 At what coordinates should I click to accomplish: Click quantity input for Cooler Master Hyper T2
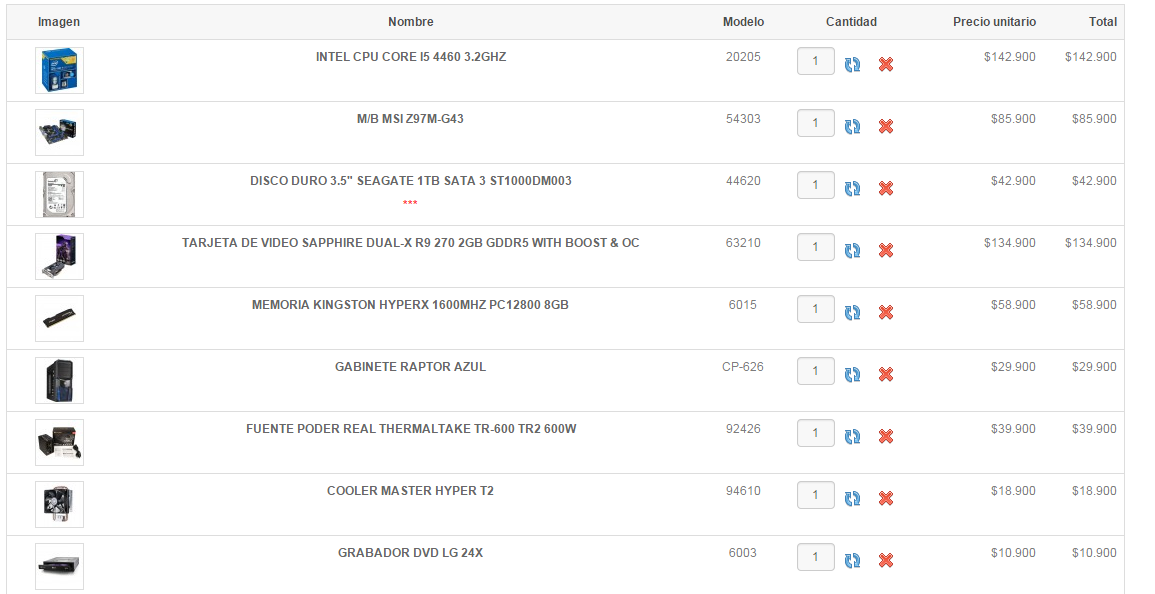815,495
